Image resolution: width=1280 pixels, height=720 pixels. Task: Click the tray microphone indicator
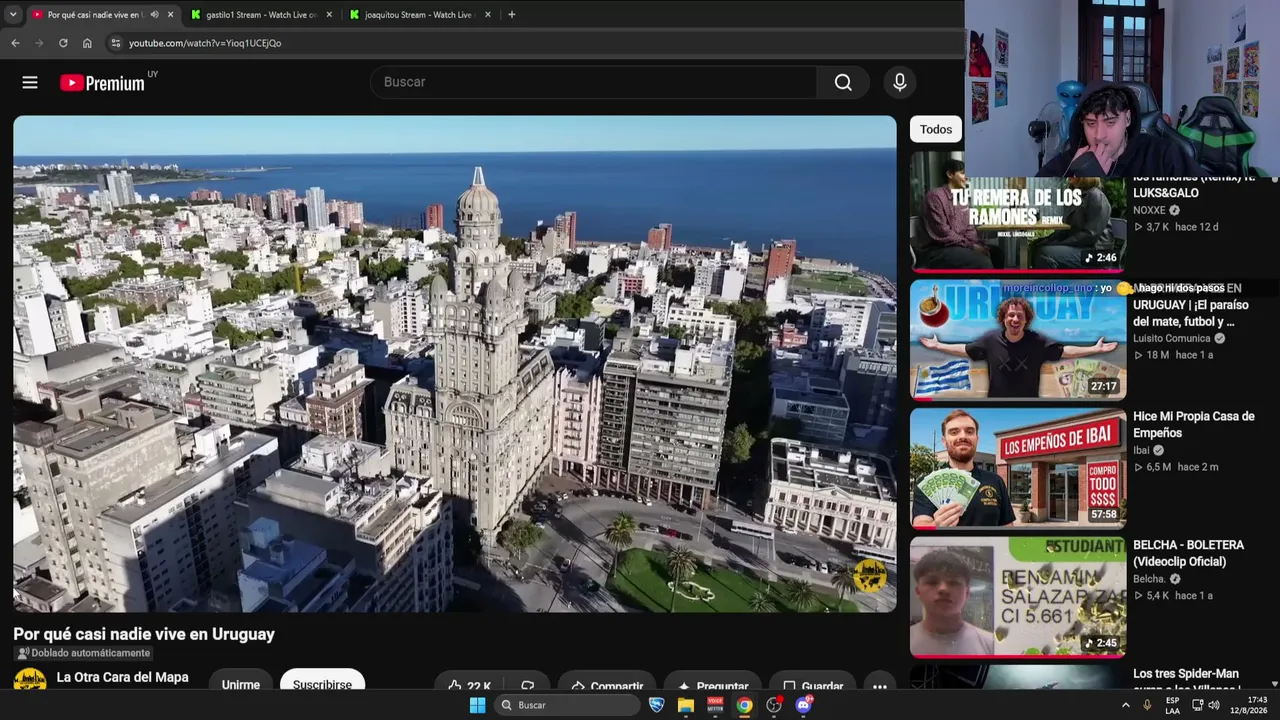pyautogui.click(x=1147, y=705)
